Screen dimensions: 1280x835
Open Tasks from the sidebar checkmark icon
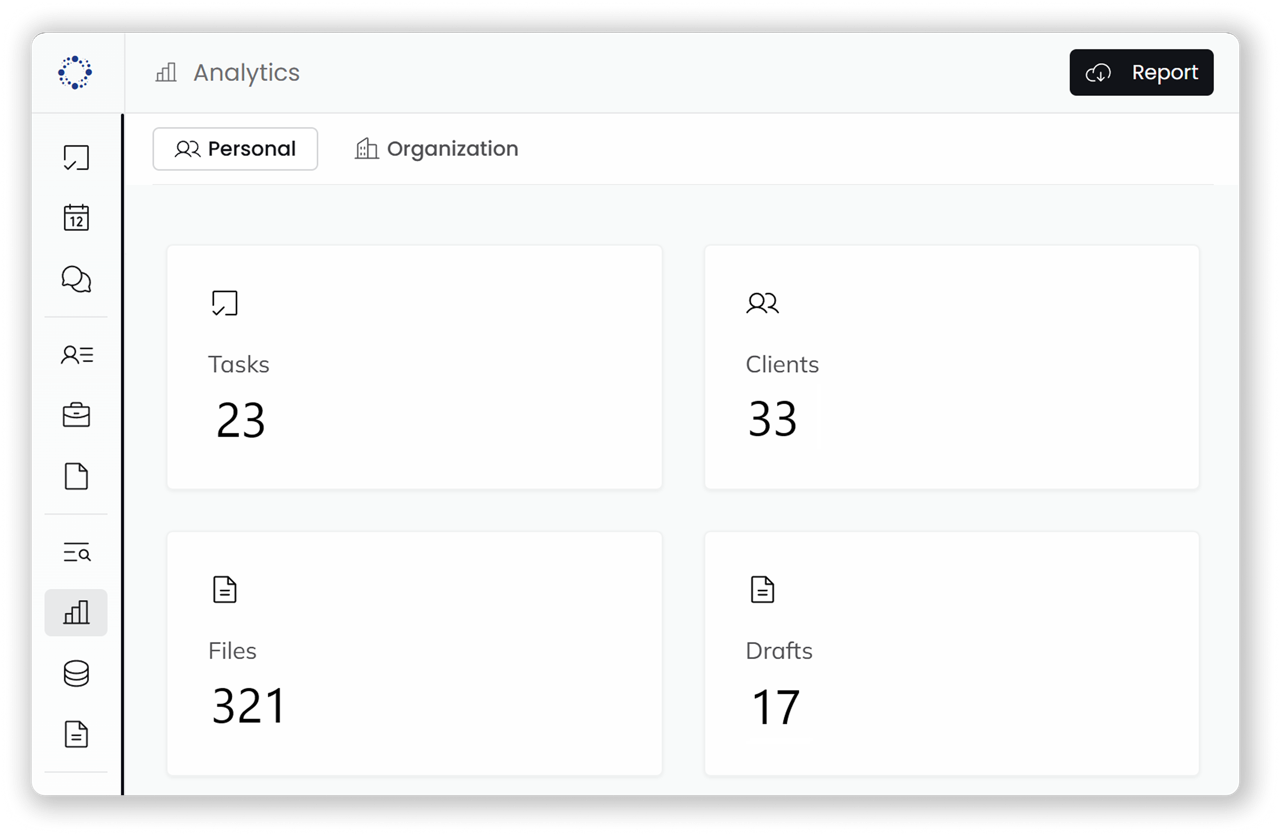[76, 158]
